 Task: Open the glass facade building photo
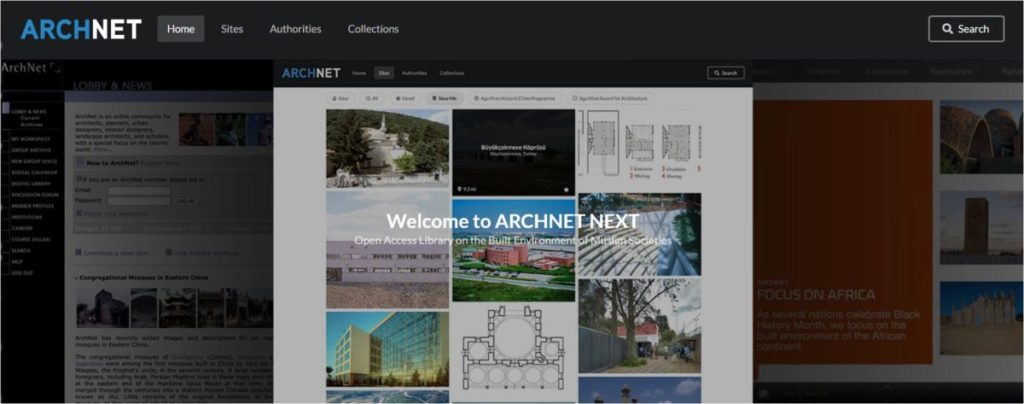(x=387, y=350)
